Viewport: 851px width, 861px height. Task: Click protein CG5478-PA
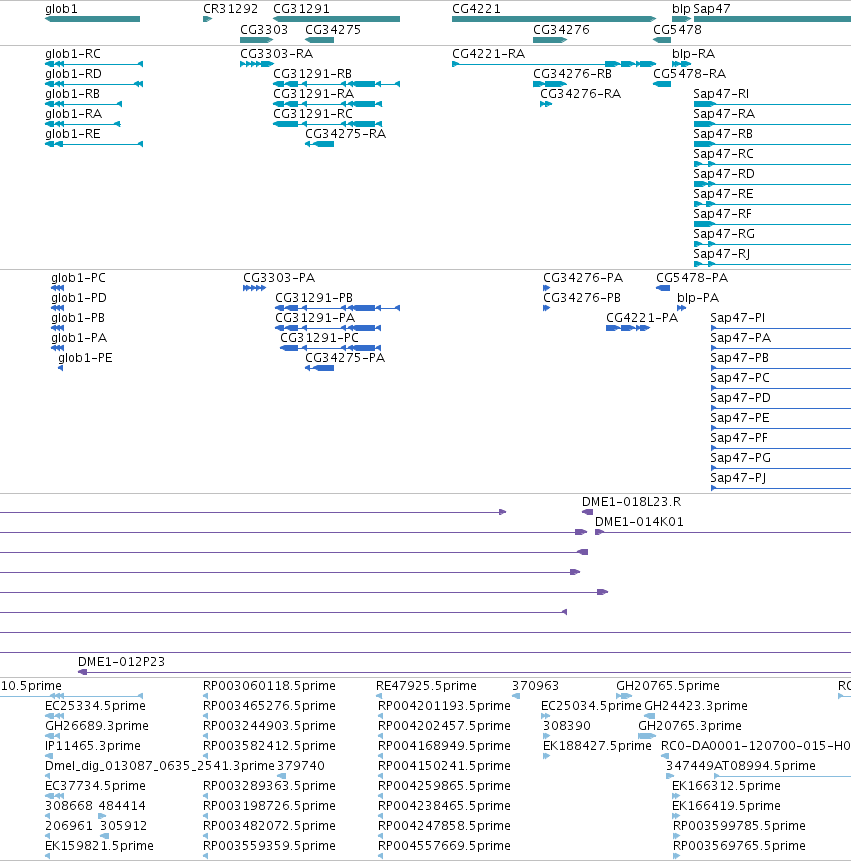692,278
